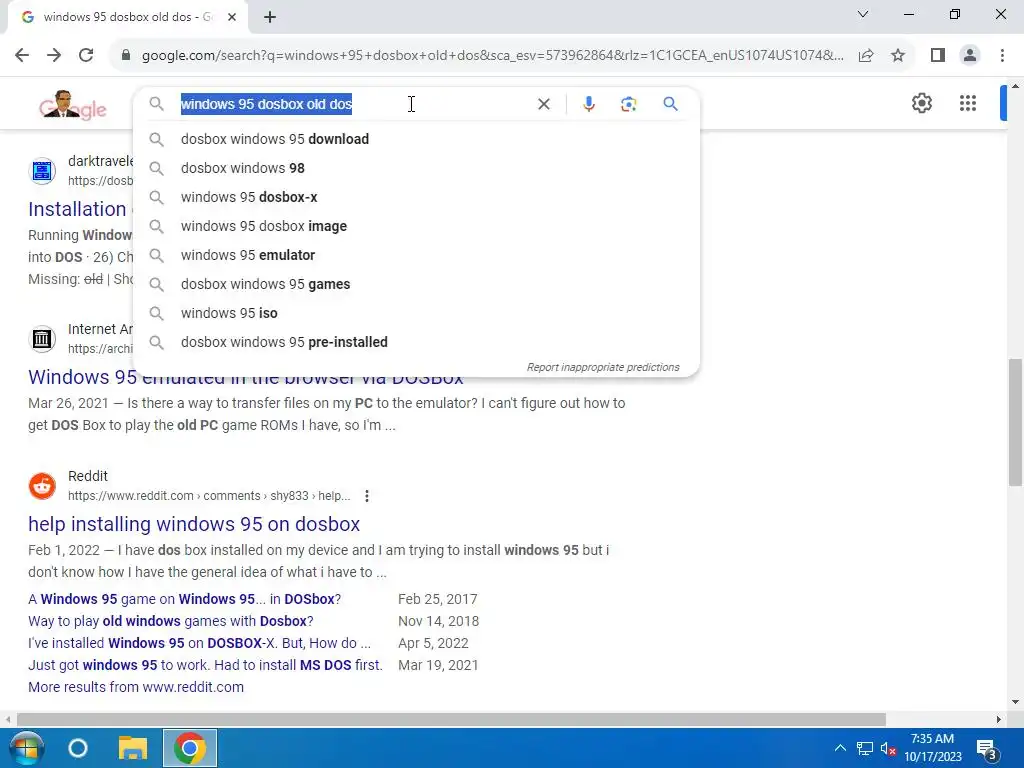Screen dimensions: 1024x768
Task: Open network status in the tray
Action: tap(865, 748)
